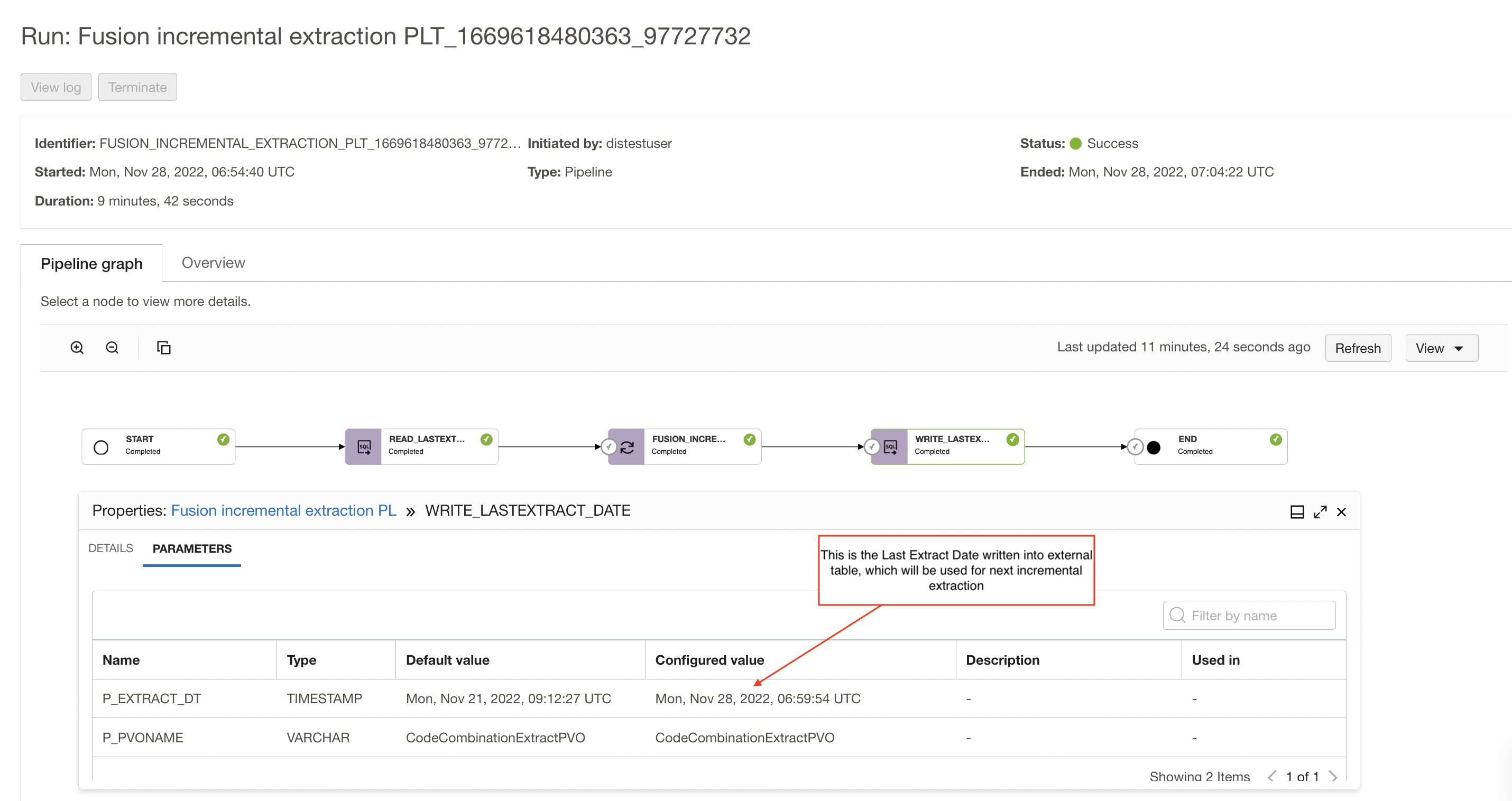Click the END node circle
This screenshot has height=801, width=1512.
click(1154, 447)
